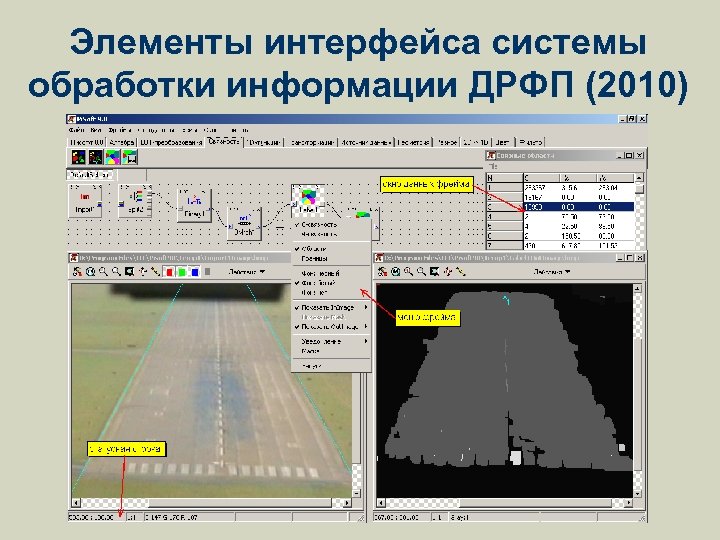The height and width of the screenshot is (540, 720).
Task: Click the leftmost icon in main segmentation toolbar
Action: 79,158
